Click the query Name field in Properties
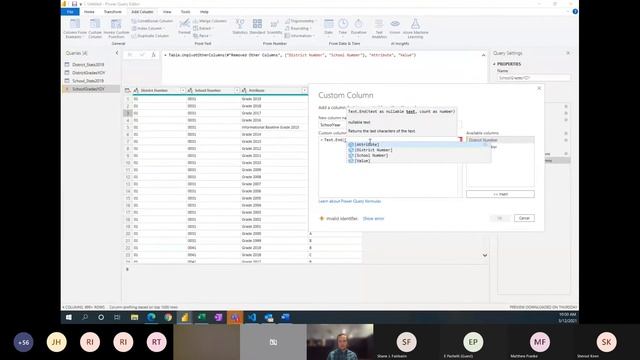Image resolution: width=640 pixels, height=360 pixels. pyautogui.click(x=533, y=78)
